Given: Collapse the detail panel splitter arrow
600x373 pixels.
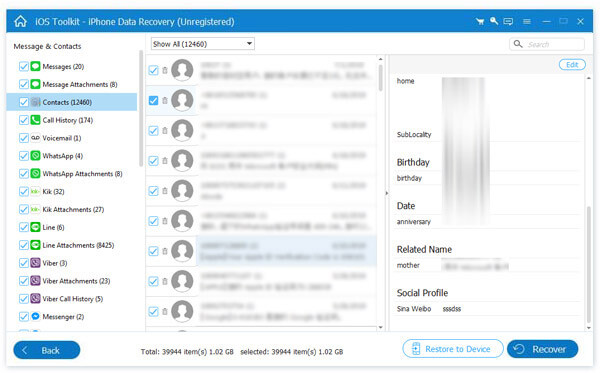Looking at the screenshot, I should (x=386, y=193).
